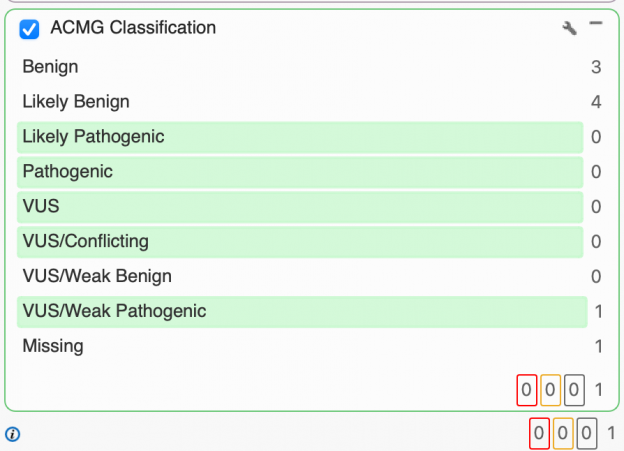Toggle the VUS filter row

pyautogui.click(x=300, y=207)
